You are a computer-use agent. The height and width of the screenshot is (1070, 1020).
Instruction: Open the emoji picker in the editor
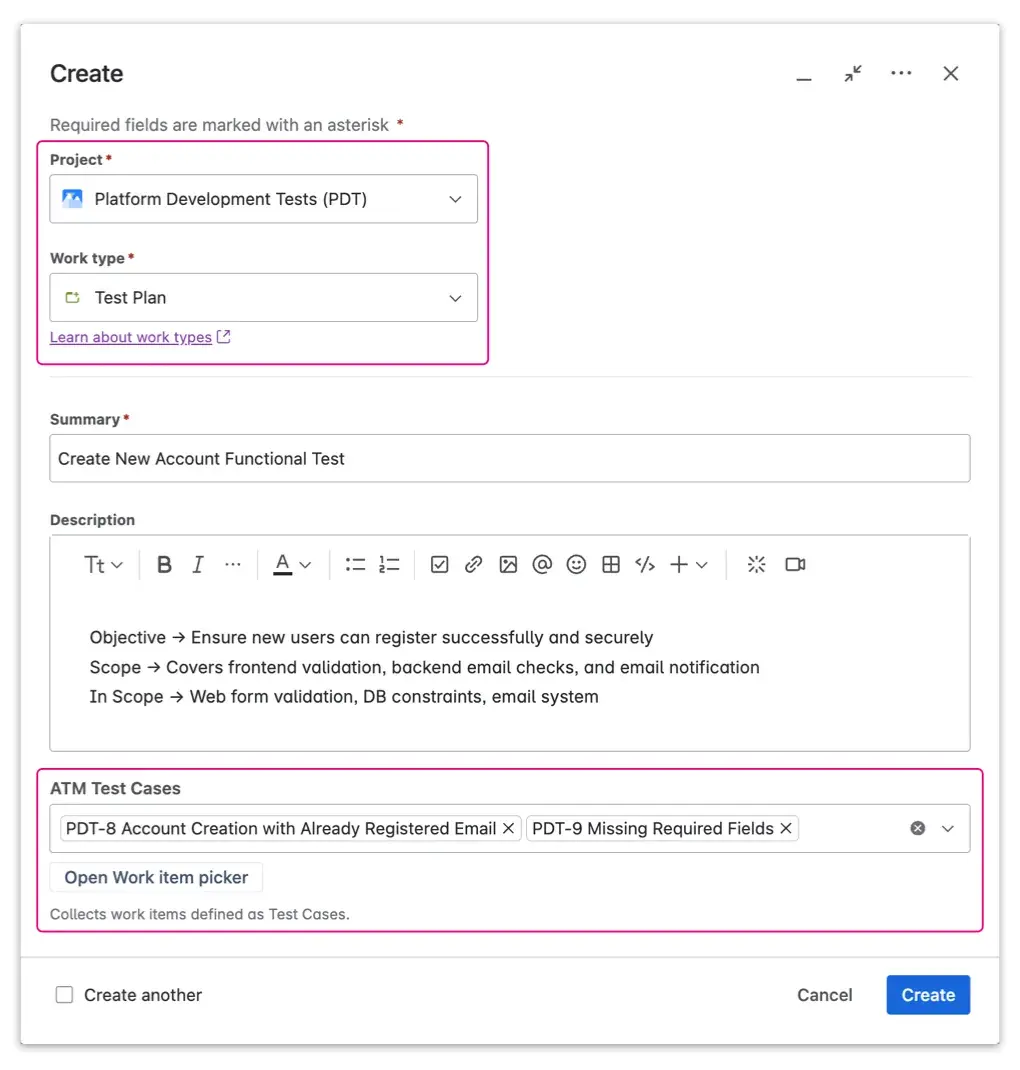click(577, 564)
